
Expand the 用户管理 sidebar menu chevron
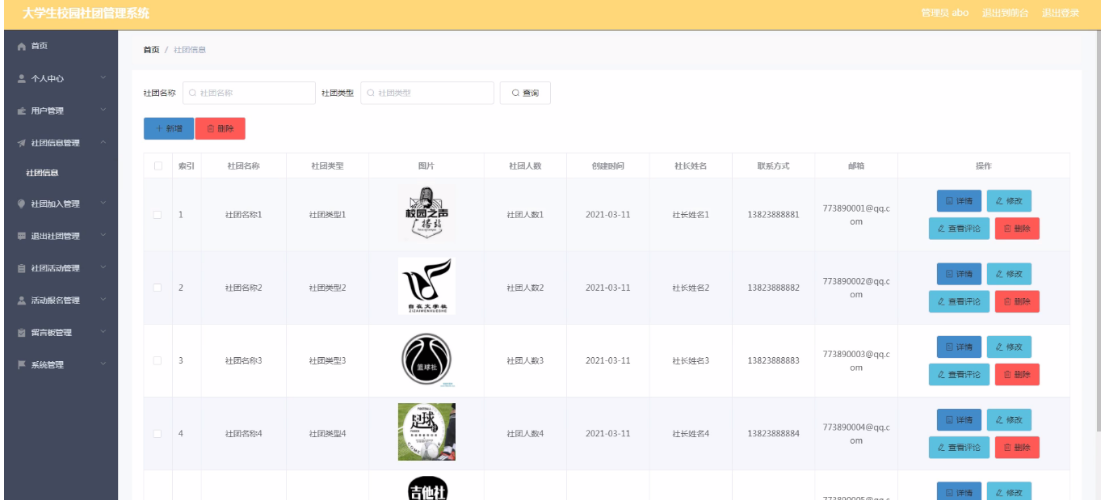[103, 110]
